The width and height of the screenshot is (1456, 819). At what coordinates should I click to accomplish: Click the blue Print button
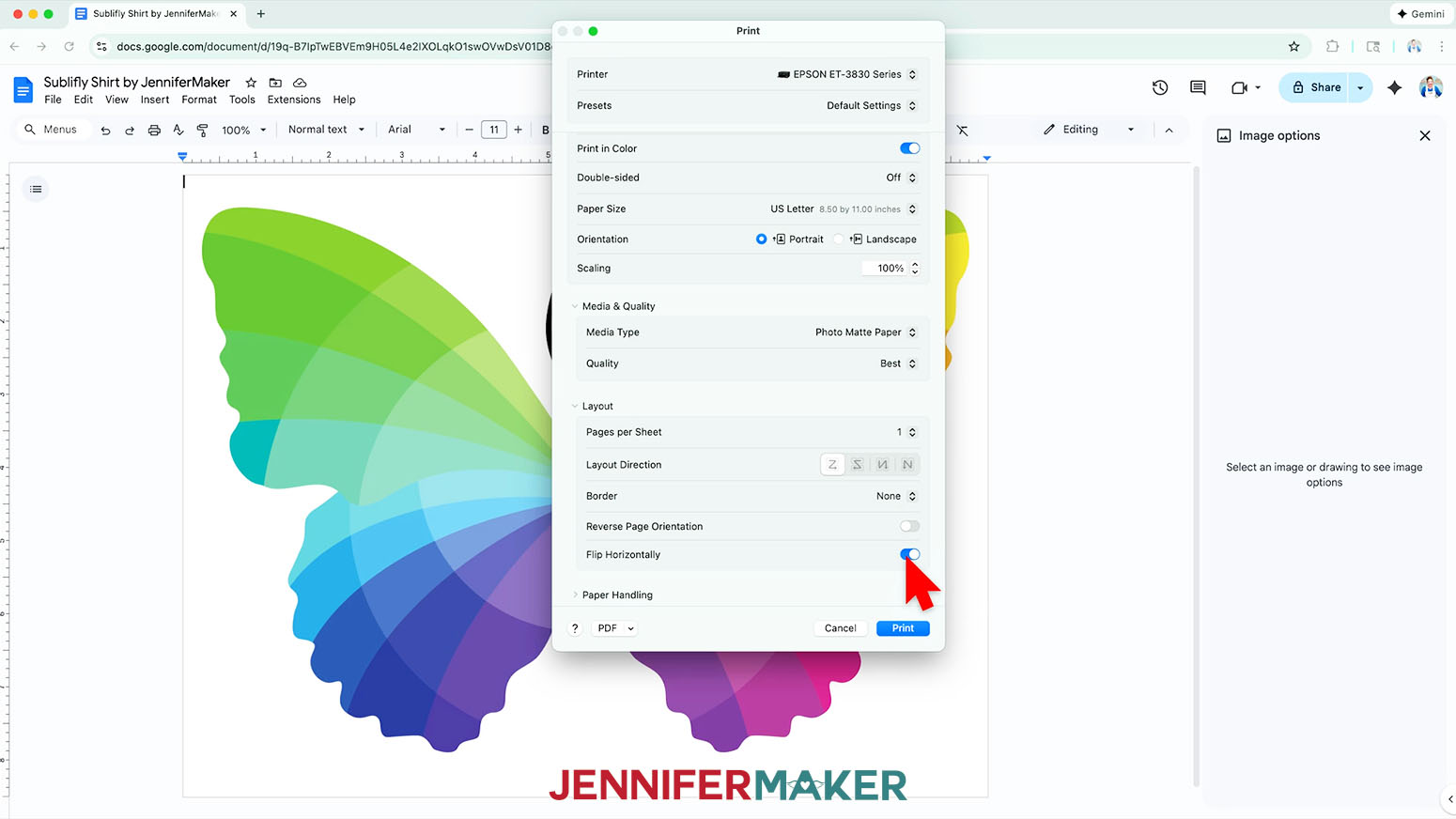point(903,628)
